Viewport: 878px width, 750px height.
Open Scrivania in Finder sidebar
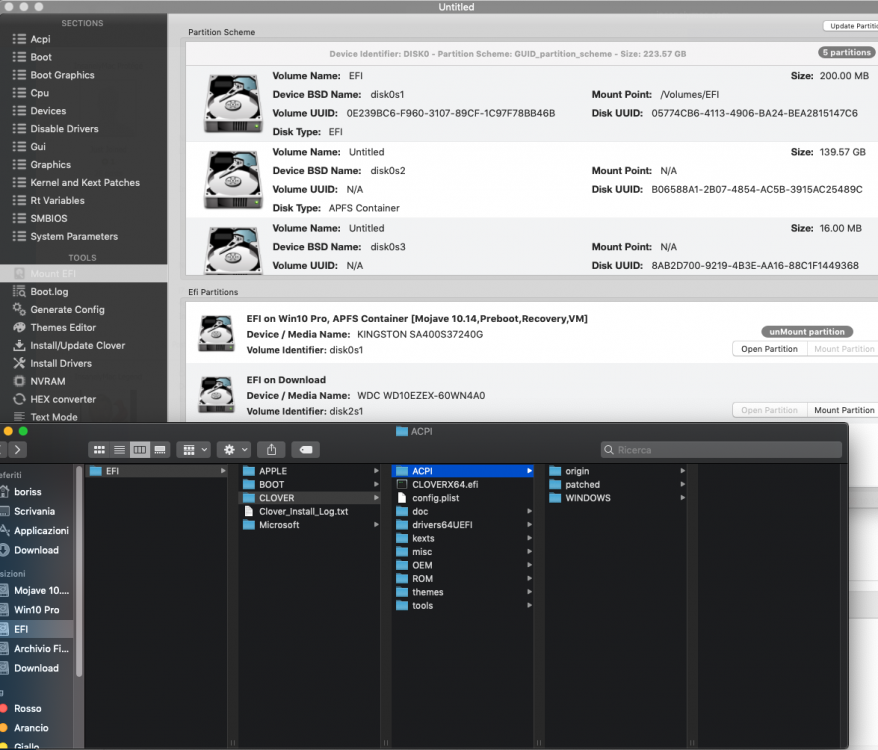[36, 511]
